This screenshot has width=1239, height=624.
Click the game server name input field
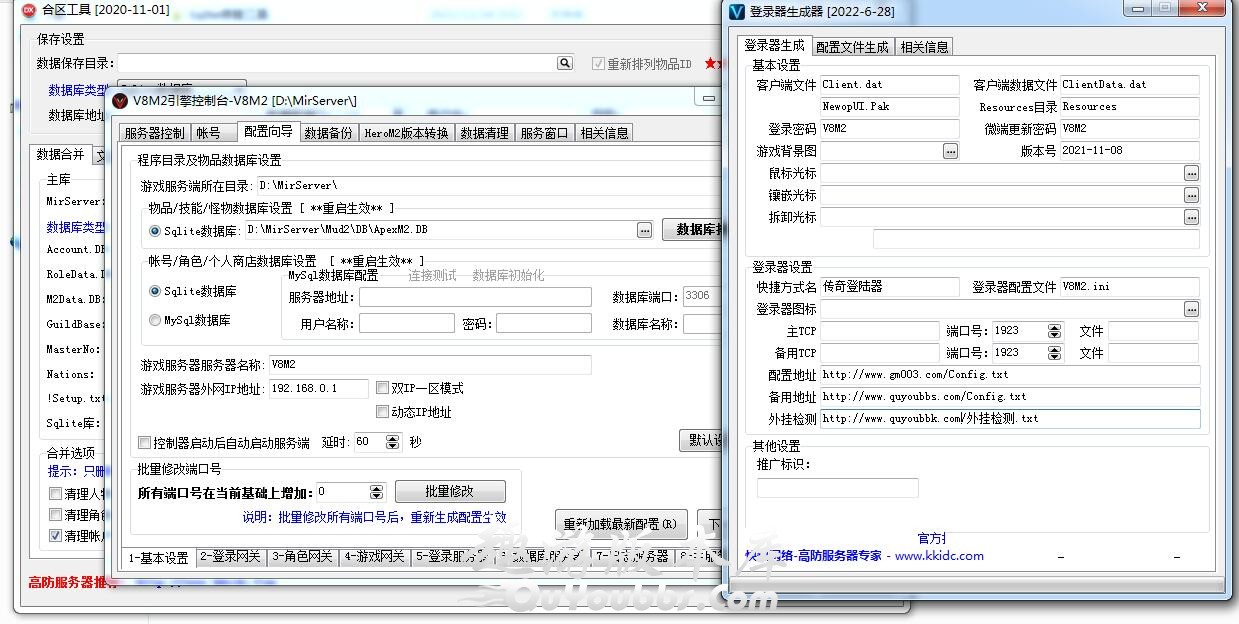[x=429, y=365]
